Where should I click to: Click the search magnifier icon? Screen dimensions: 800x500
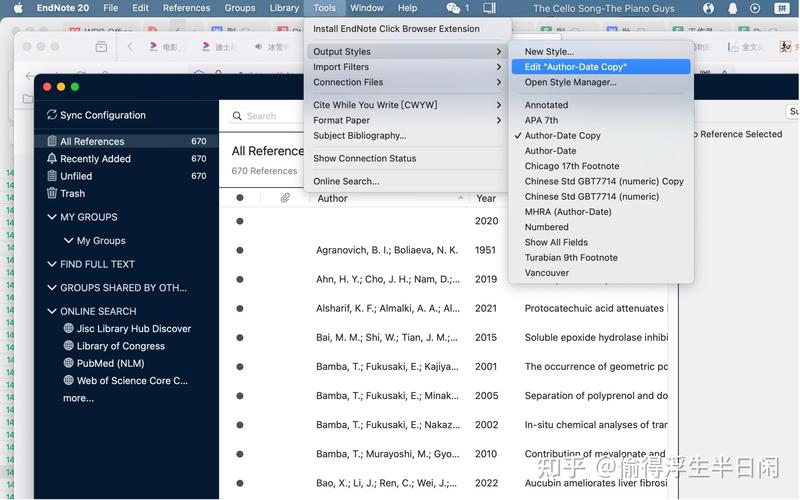pos(237,116)
